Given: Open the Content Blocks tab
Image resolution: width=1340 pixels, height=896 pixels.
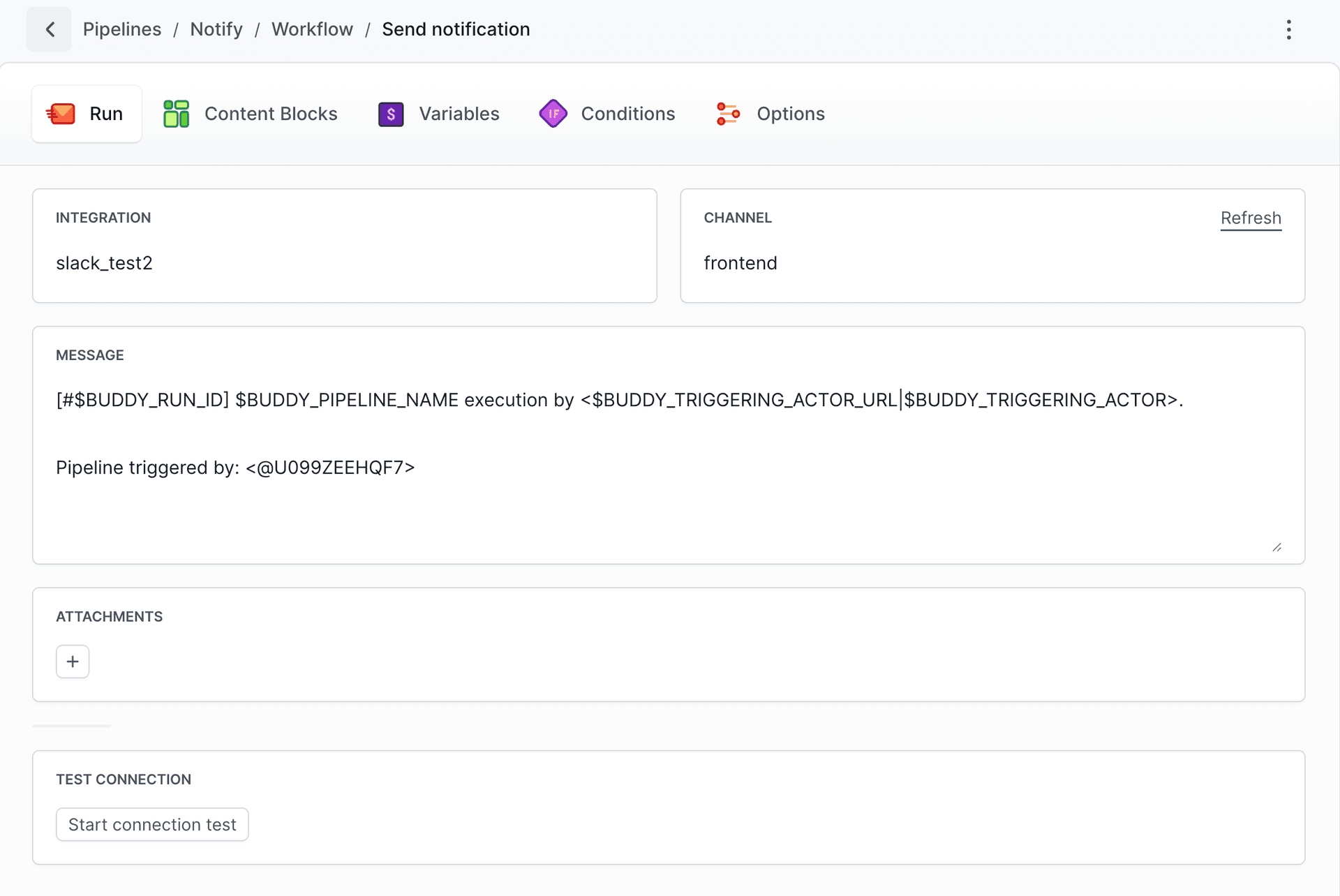Looking at the screenshot, I should (271, 114).
